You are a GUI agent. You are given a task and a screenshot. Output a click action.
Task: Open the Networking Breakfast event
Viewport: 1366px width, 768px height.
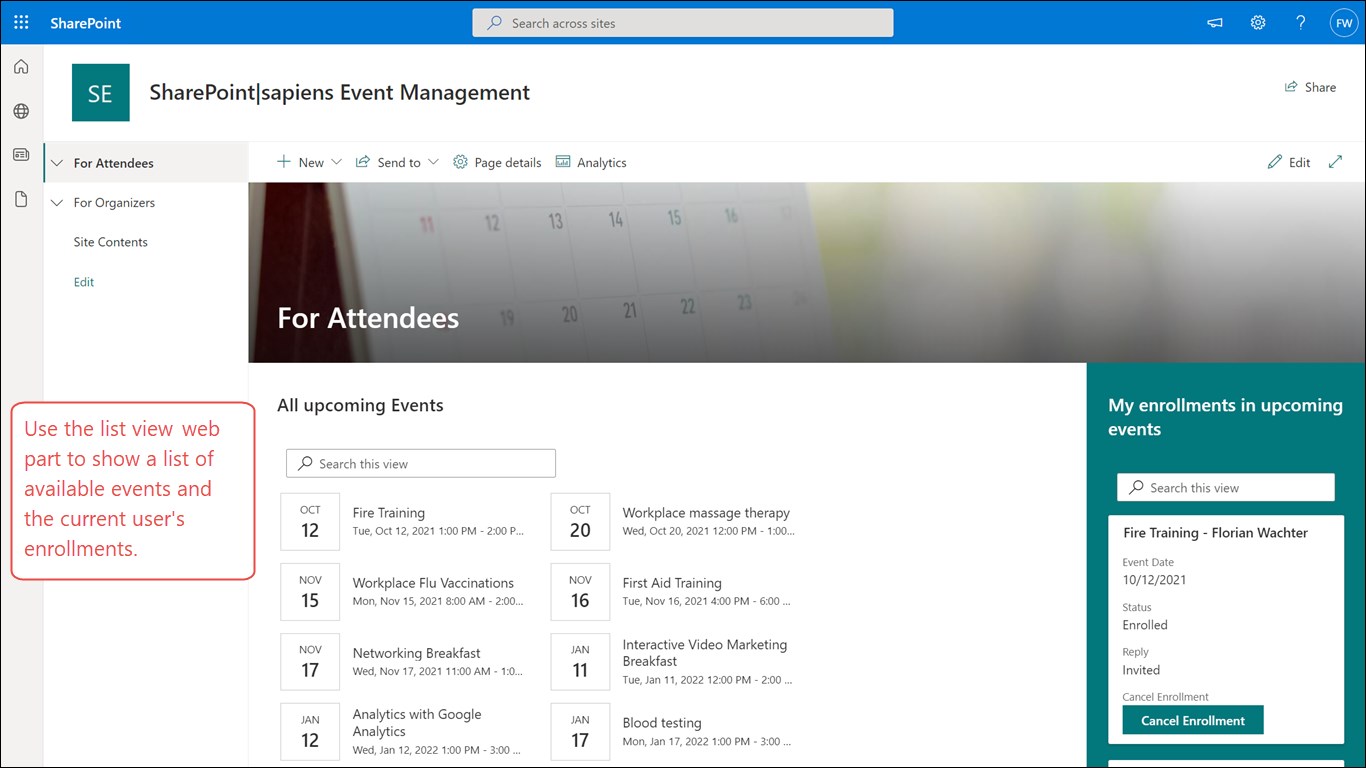tap(416, 653)
